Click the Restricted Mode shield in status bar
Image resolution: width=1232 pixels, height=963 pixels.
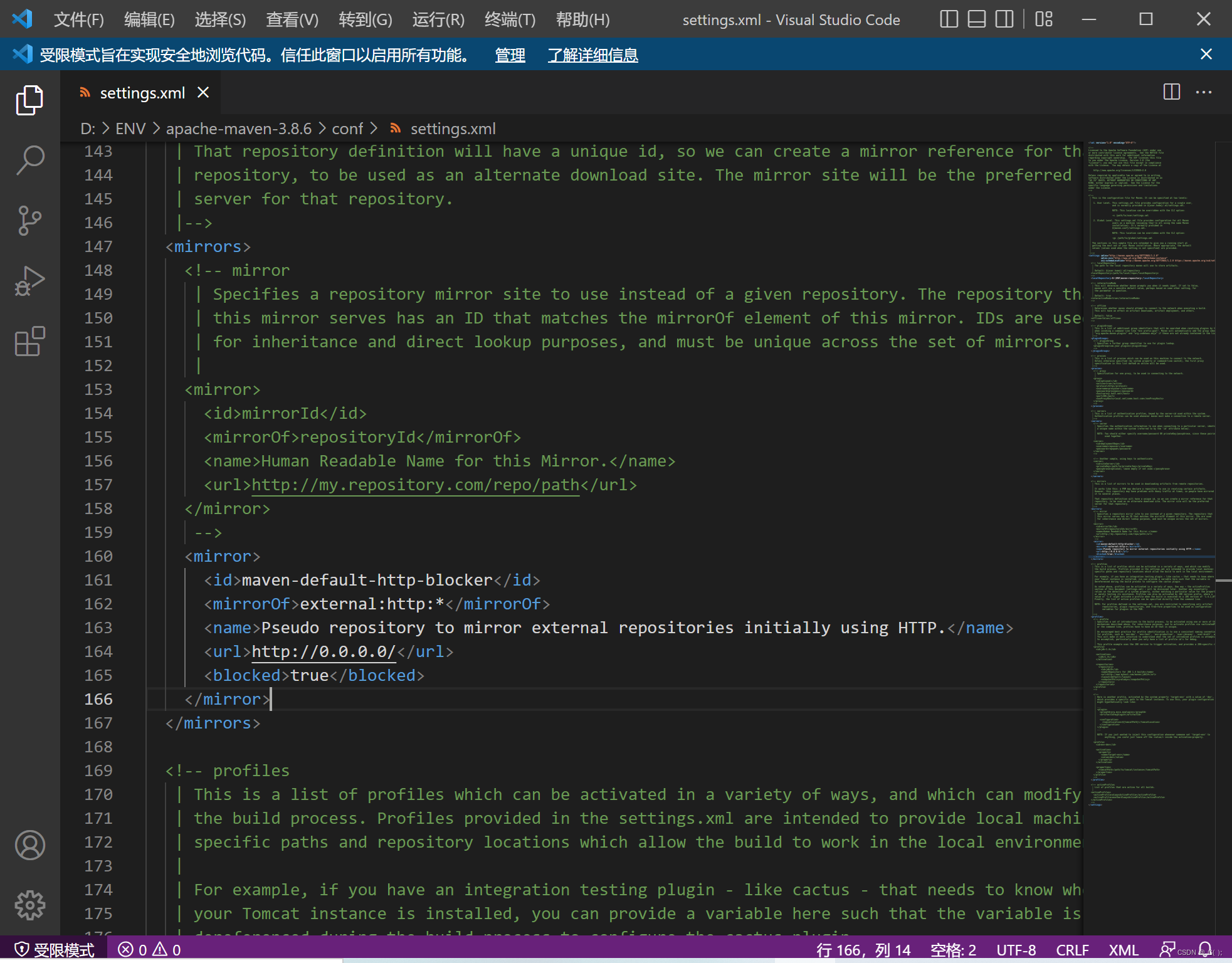tap(54, 950)
